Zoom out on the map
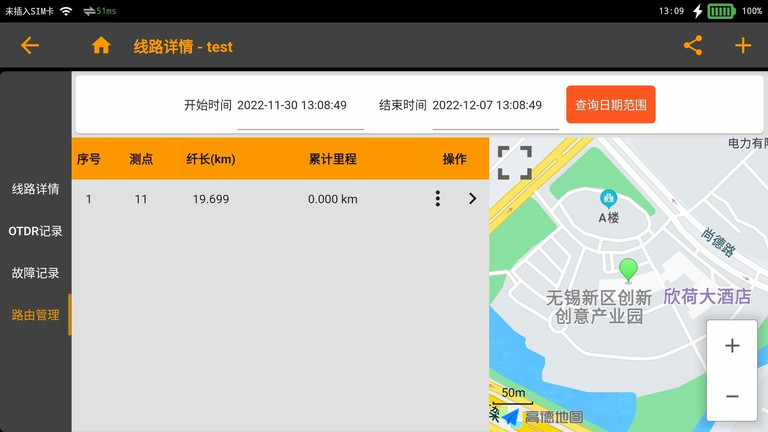The height and width of the screenshot is (432, 768). pyautogui.click(x=732, y=396)
